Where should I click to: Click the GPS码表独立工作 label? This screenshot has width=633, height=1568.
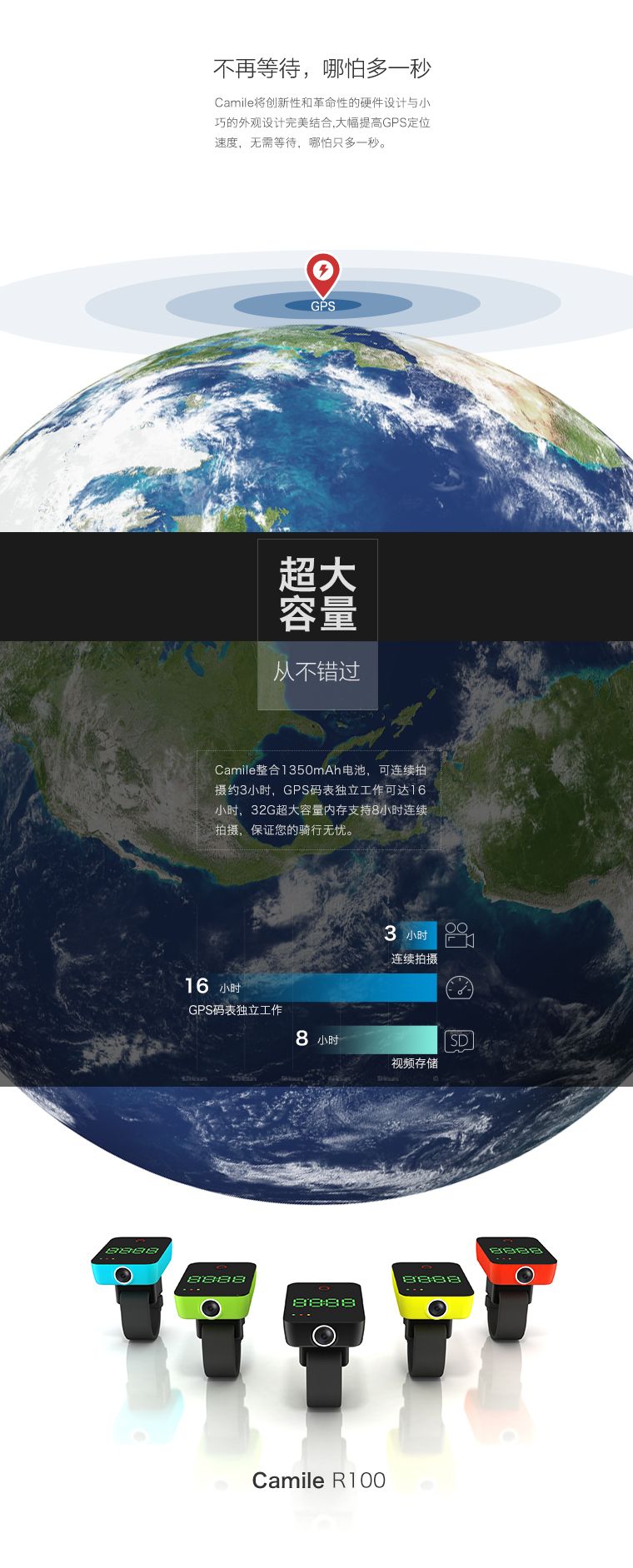pyautogui.click(x=235, y=1010)
